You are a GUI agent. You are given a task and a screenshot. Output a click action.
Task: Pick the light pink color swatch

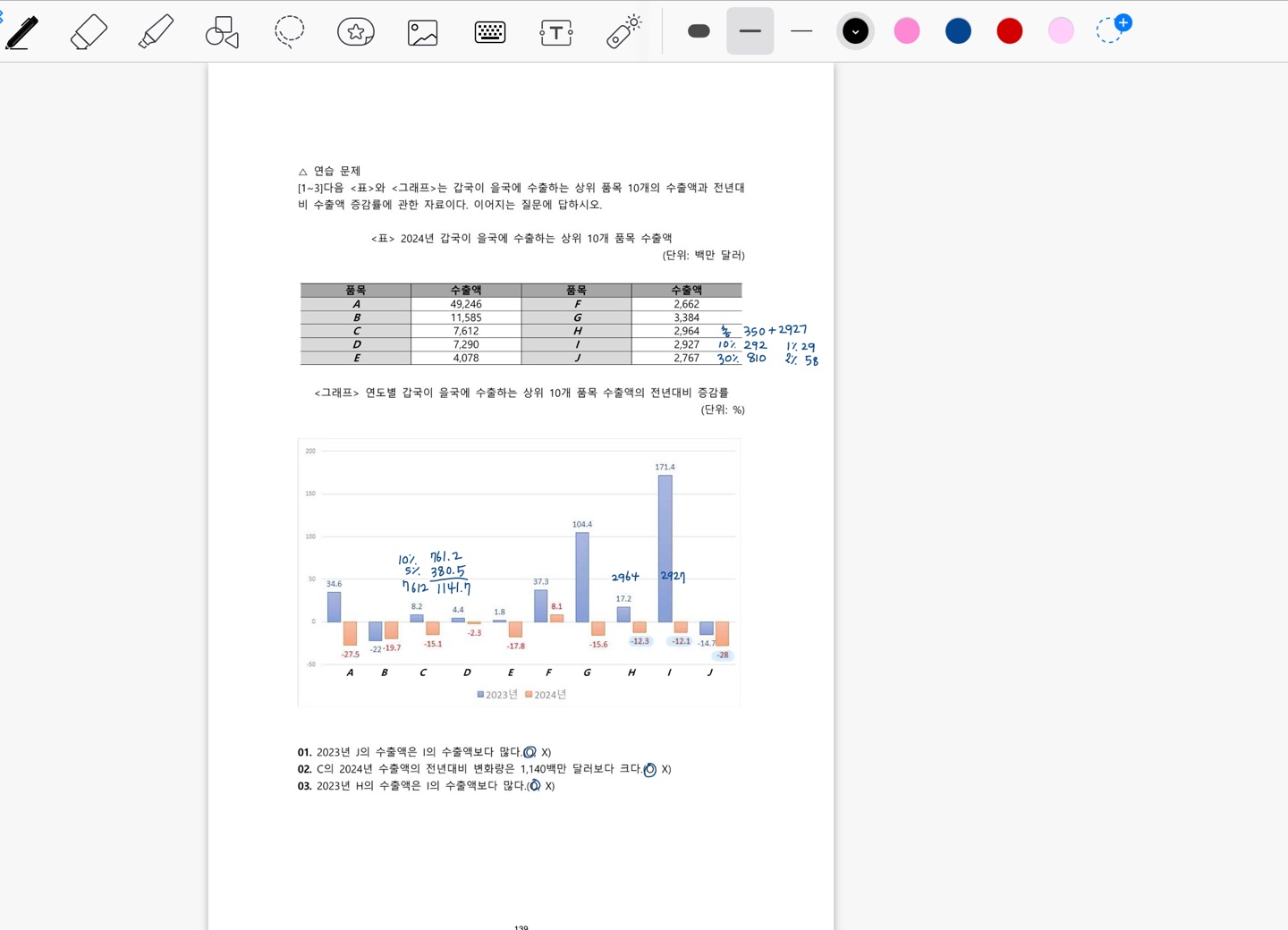tap(1061, 31)
